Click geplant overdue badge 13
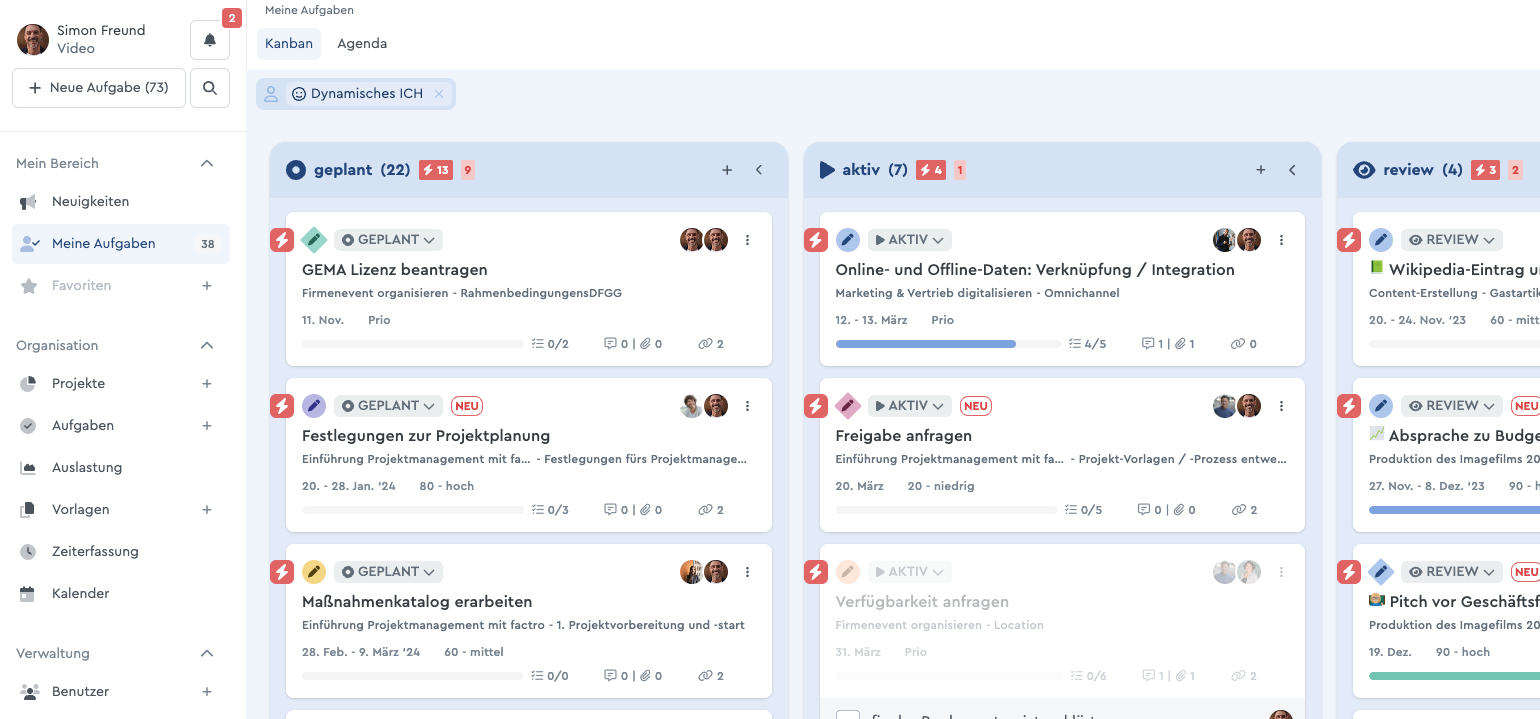 click(436, 170)
